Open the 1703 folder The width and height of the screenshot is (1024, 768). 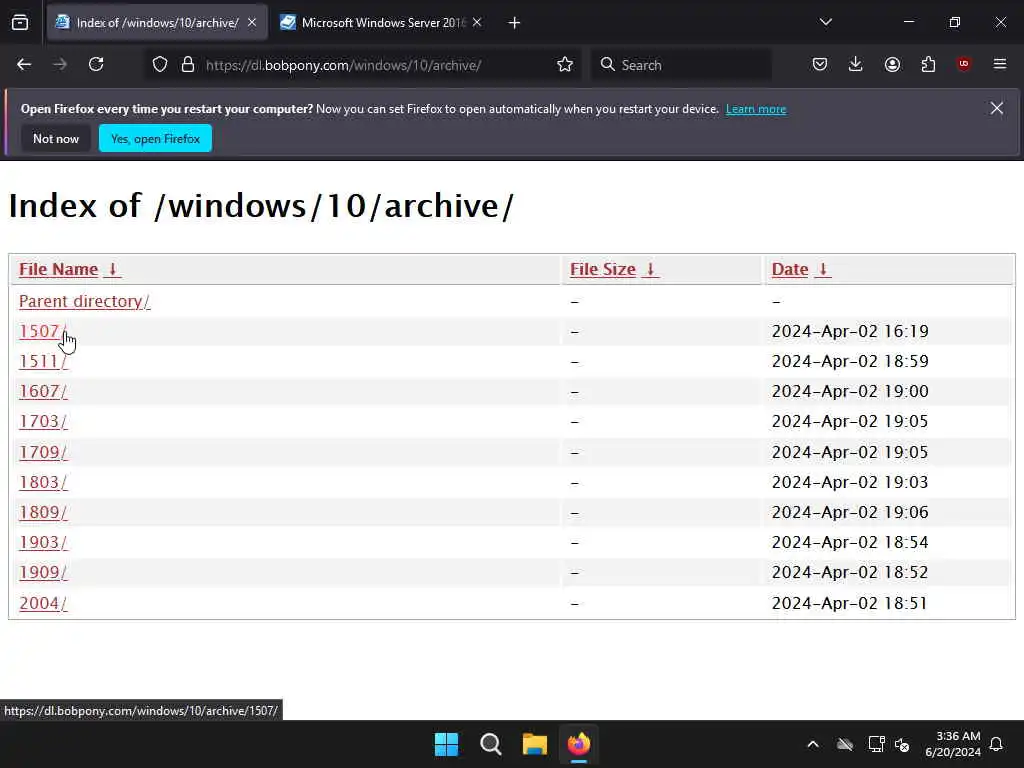coord(42,421)
